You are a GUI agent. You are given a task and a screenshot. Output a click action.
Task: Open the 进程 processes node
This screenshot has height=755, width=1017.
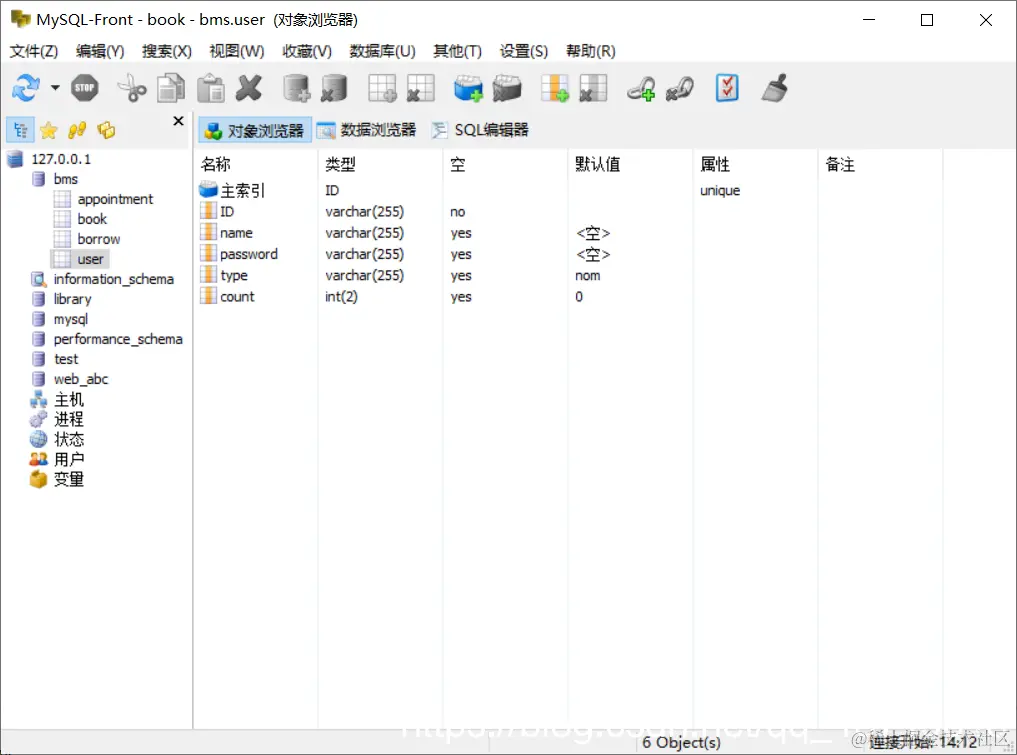(x=69, y=420)
